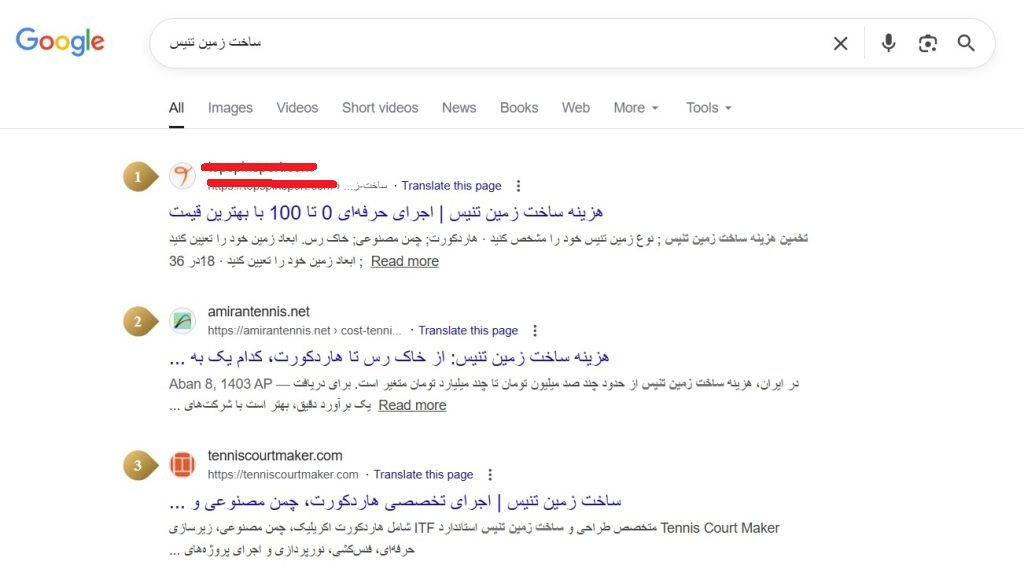
Task: Click the Google logo
Action: (60, 41)
